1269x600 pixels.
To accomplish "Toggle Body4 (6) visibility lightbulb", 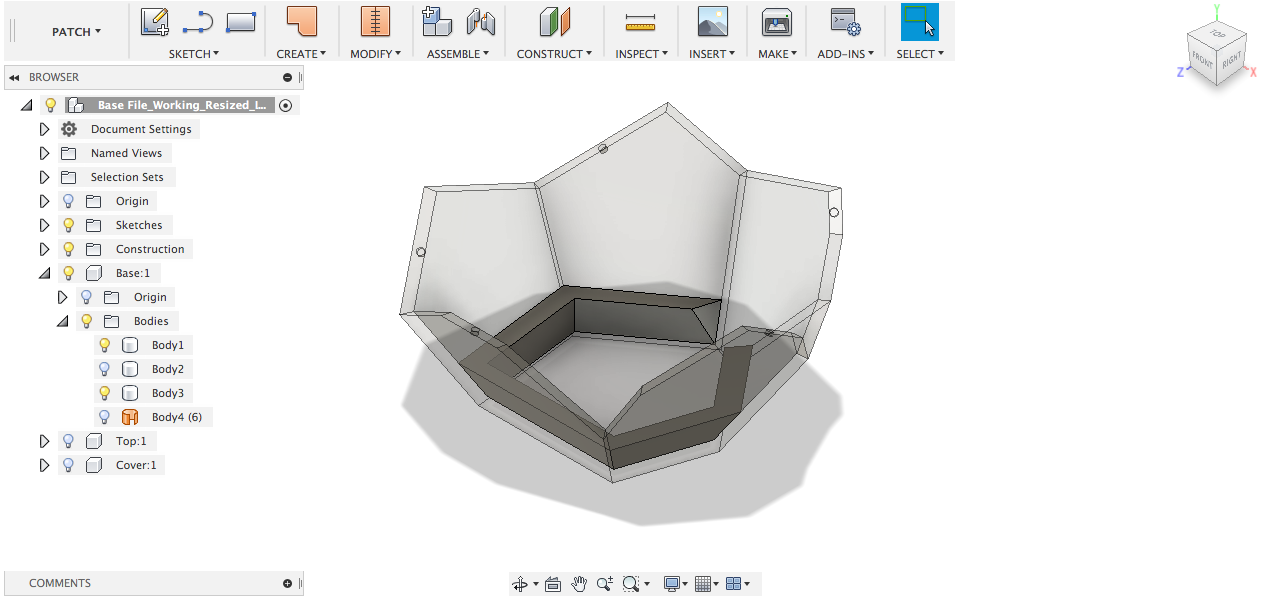I will tap(104, 417).
